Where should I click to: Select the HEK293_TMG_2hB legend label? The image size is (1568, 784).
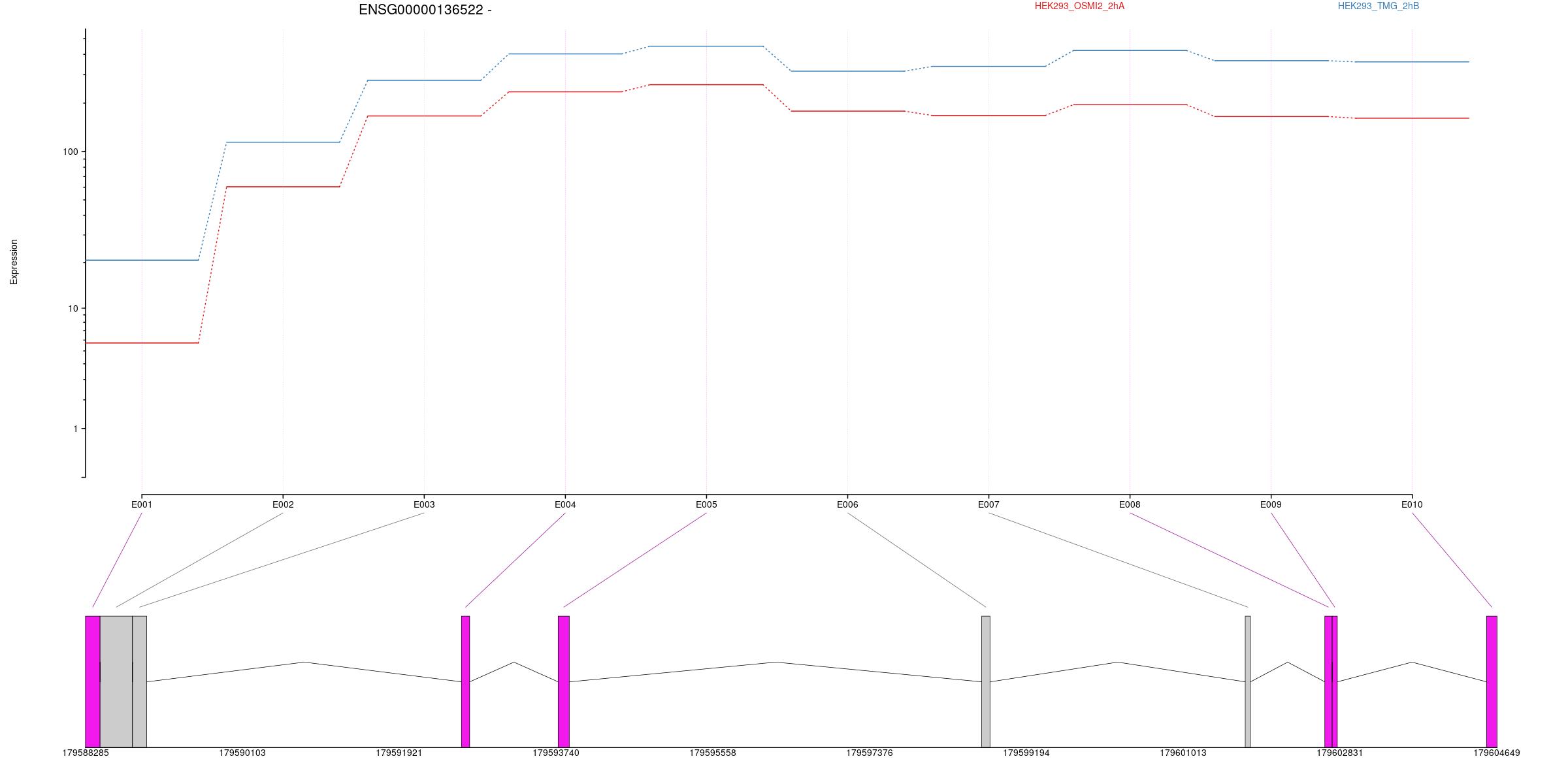(x=1379, y=7)
